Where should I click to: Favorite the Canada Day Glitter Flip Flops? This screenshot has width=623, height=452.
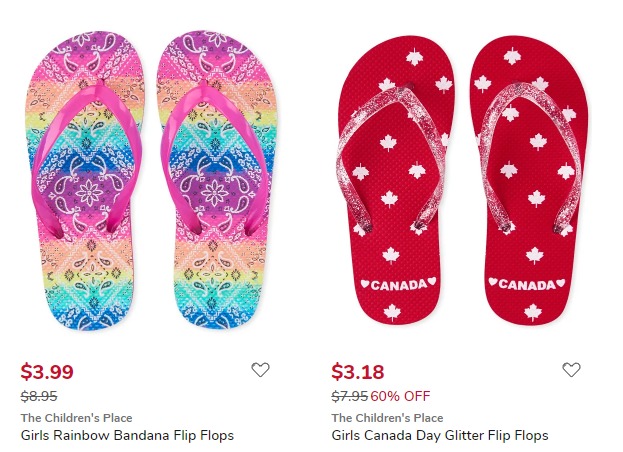pyautogui.click(x=571, y=370)
